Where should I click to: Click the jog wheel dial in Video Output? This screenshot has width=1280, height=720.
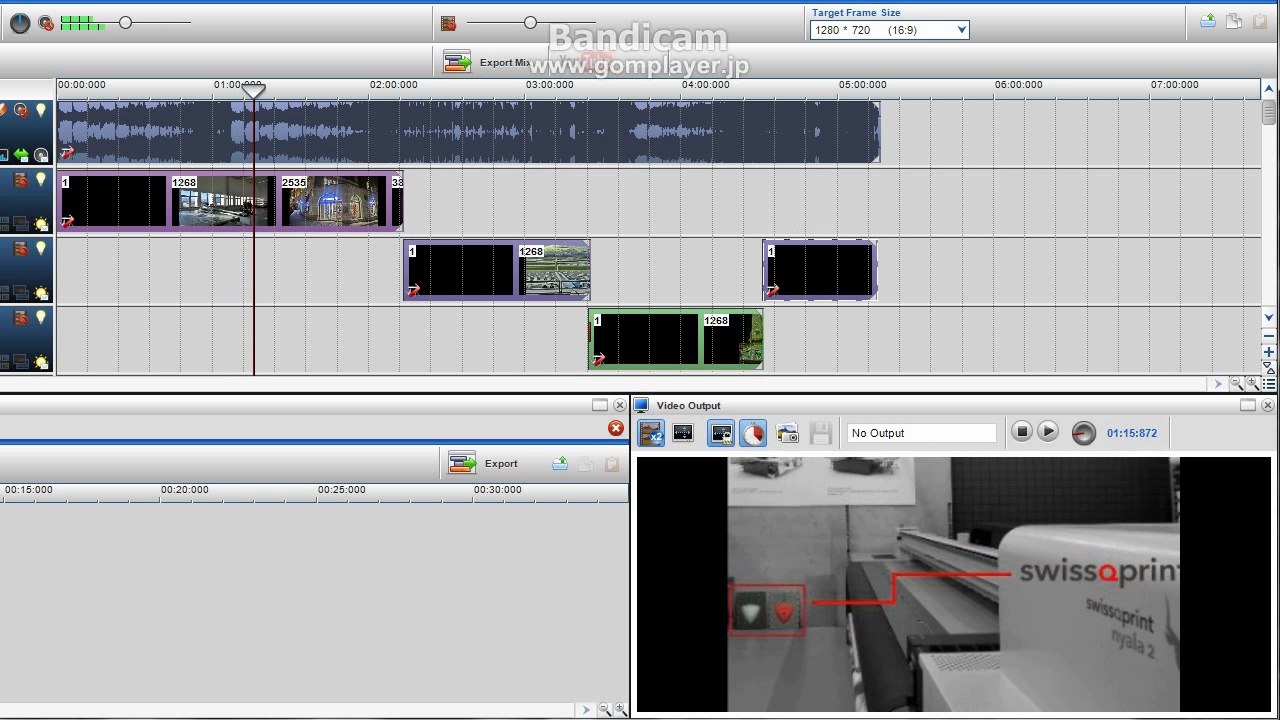[x=1083, y=433]
